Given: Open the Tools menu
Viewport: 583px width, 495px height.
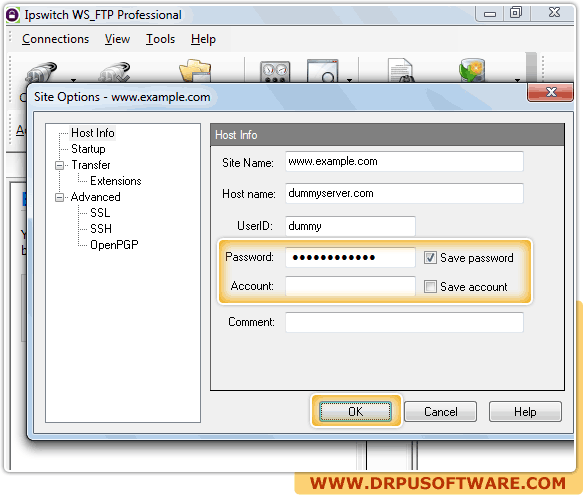Looking at the screenshot, I should pyautogui.click(x=160, y=39).
